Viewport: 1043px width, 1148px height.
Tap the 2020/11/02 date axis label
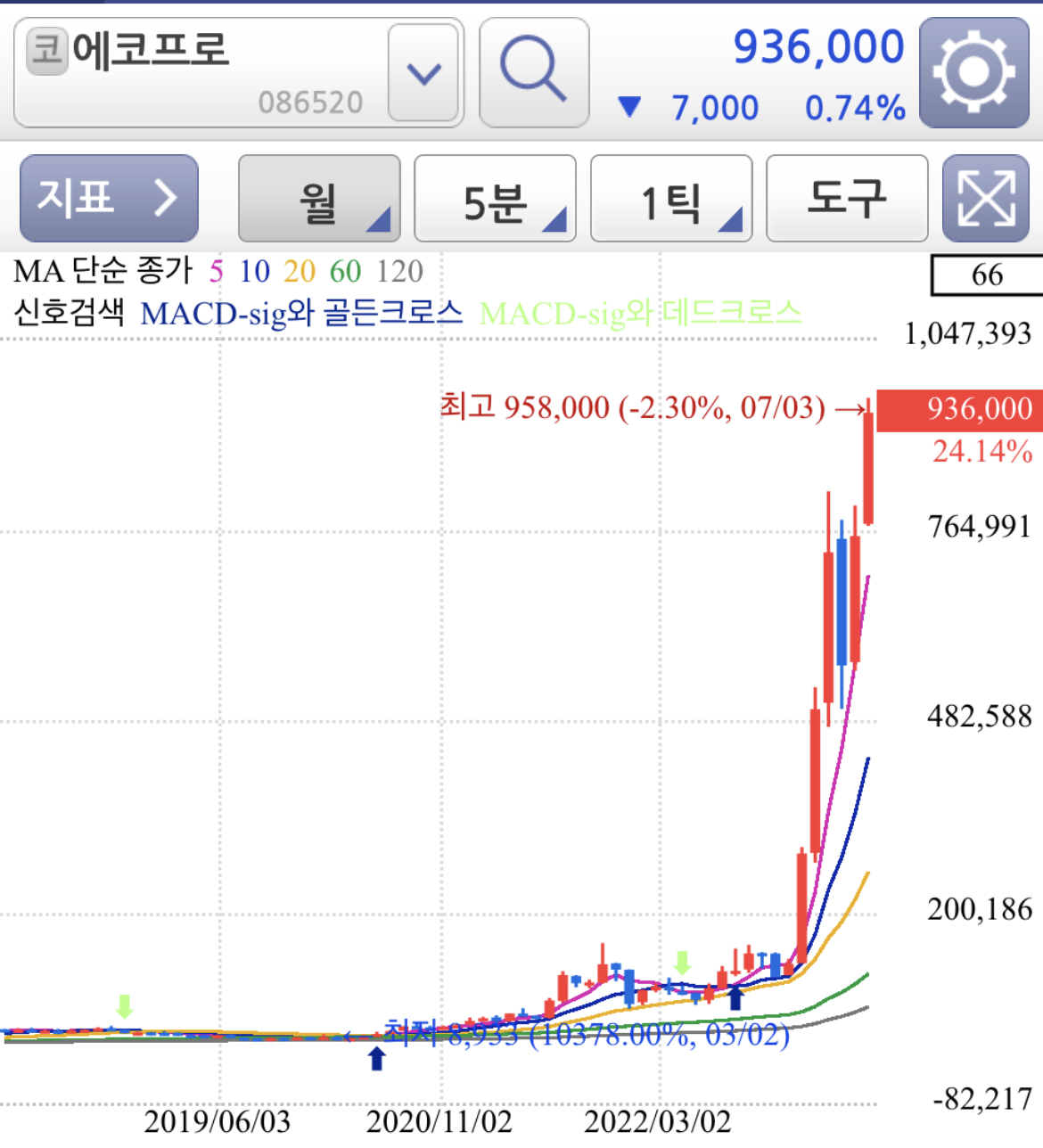[439, 1122]
